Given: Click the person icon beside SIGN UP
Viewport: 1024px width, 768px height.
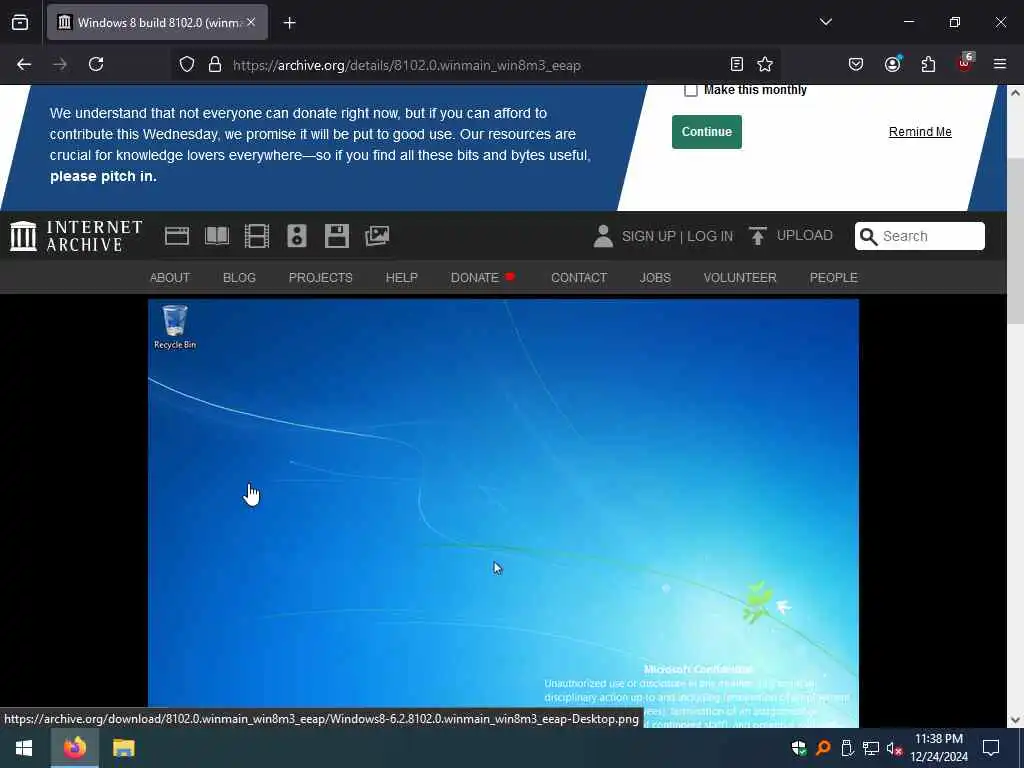Looking at the screenshot, I should pyautogui.click(x=603, y=236).
